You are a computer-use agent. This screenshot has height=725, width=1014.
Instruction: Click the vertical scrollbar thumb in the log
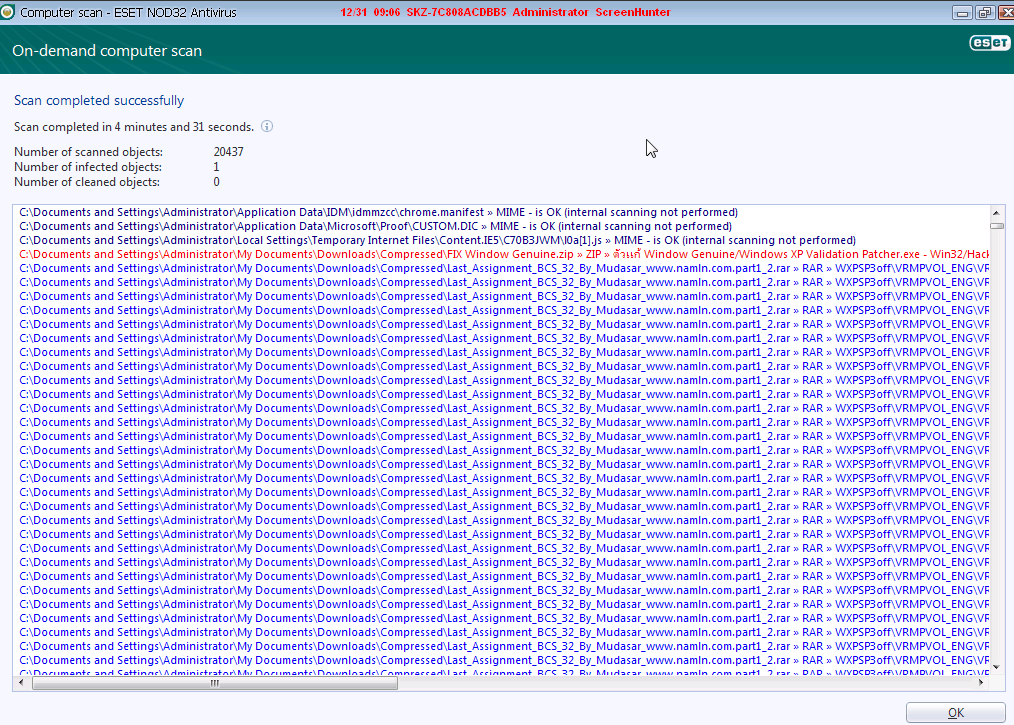[x=996, y=226]
